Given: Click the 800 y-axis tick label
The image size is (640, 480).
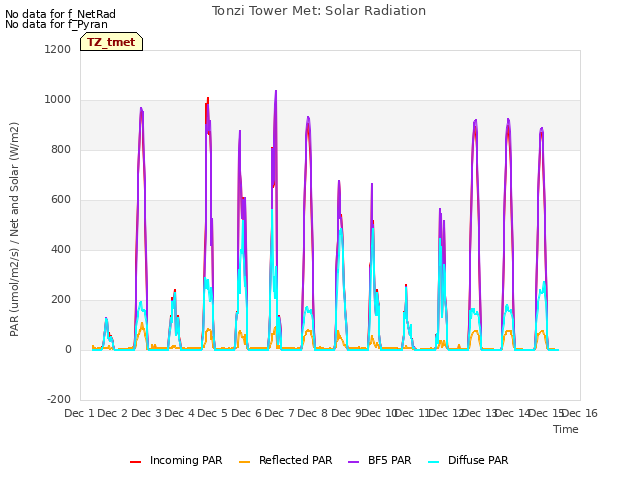Looking at the screenshot, I should [61, 150].
